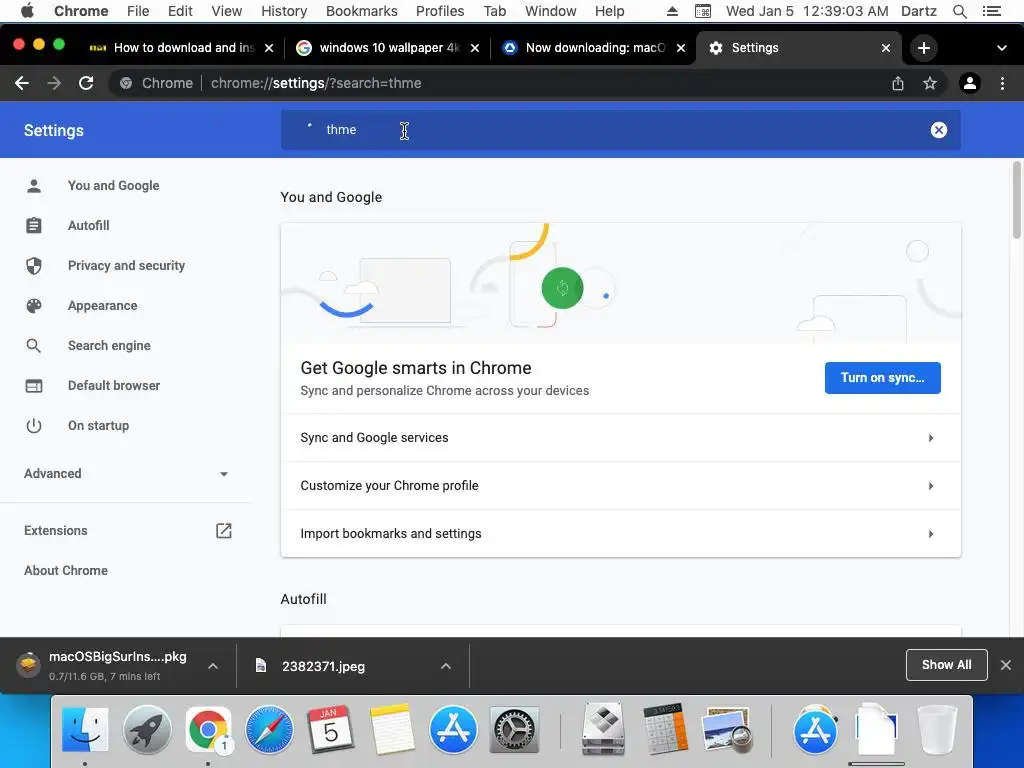
Task: Open Extensions external link icon
Action: click(x=223, y=530)
